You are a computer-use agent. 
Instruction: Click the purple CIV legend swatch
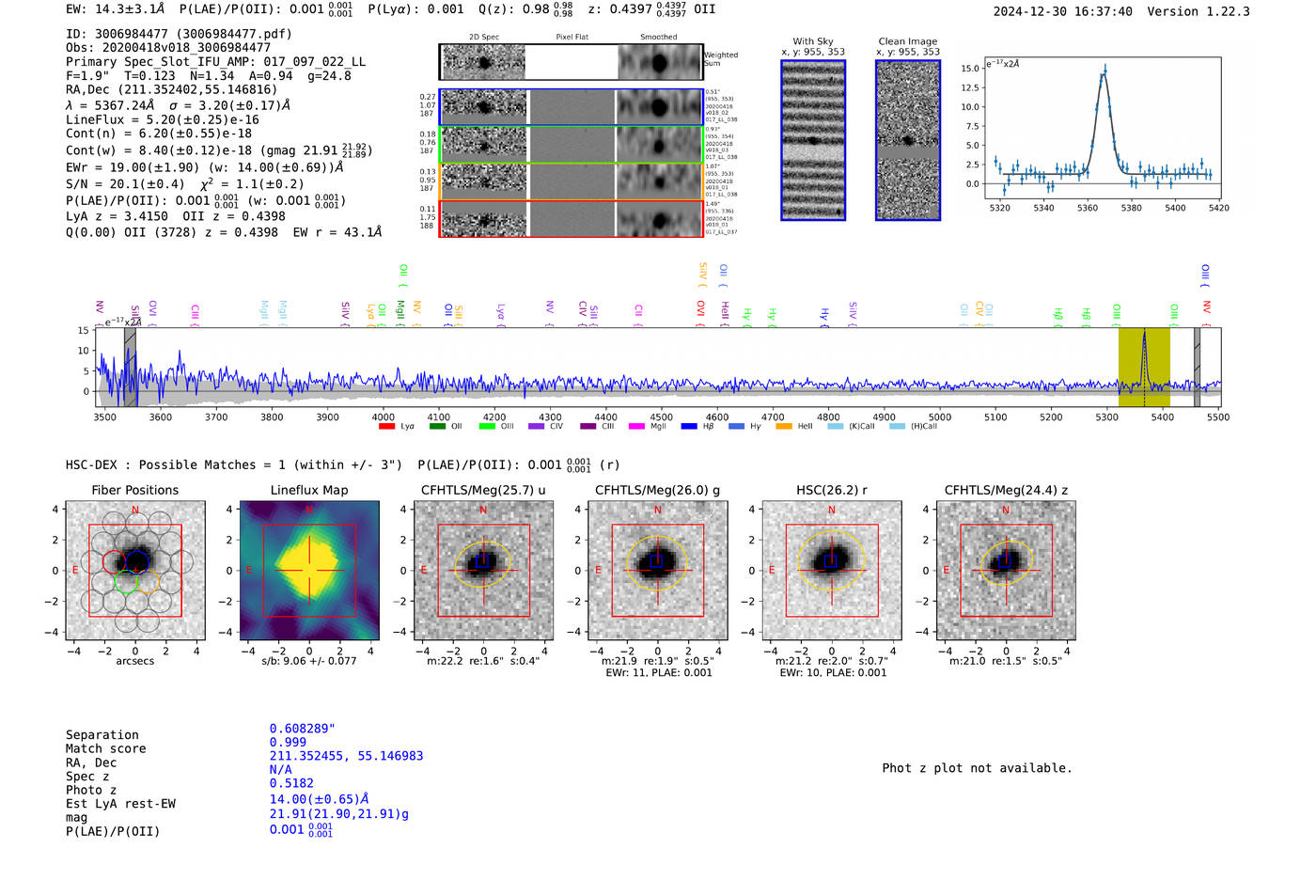536,426
